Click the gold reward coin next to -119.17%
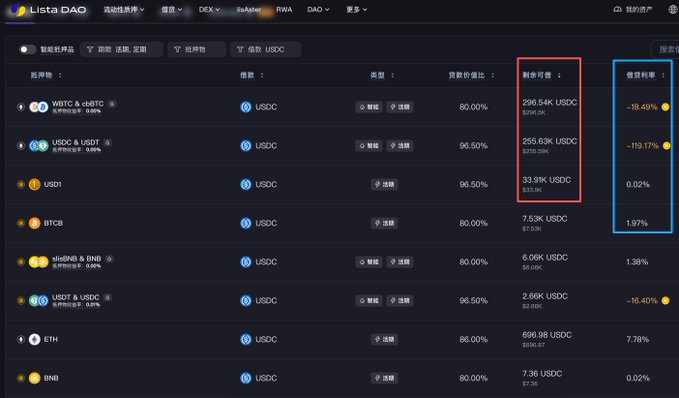 (666, 146)
